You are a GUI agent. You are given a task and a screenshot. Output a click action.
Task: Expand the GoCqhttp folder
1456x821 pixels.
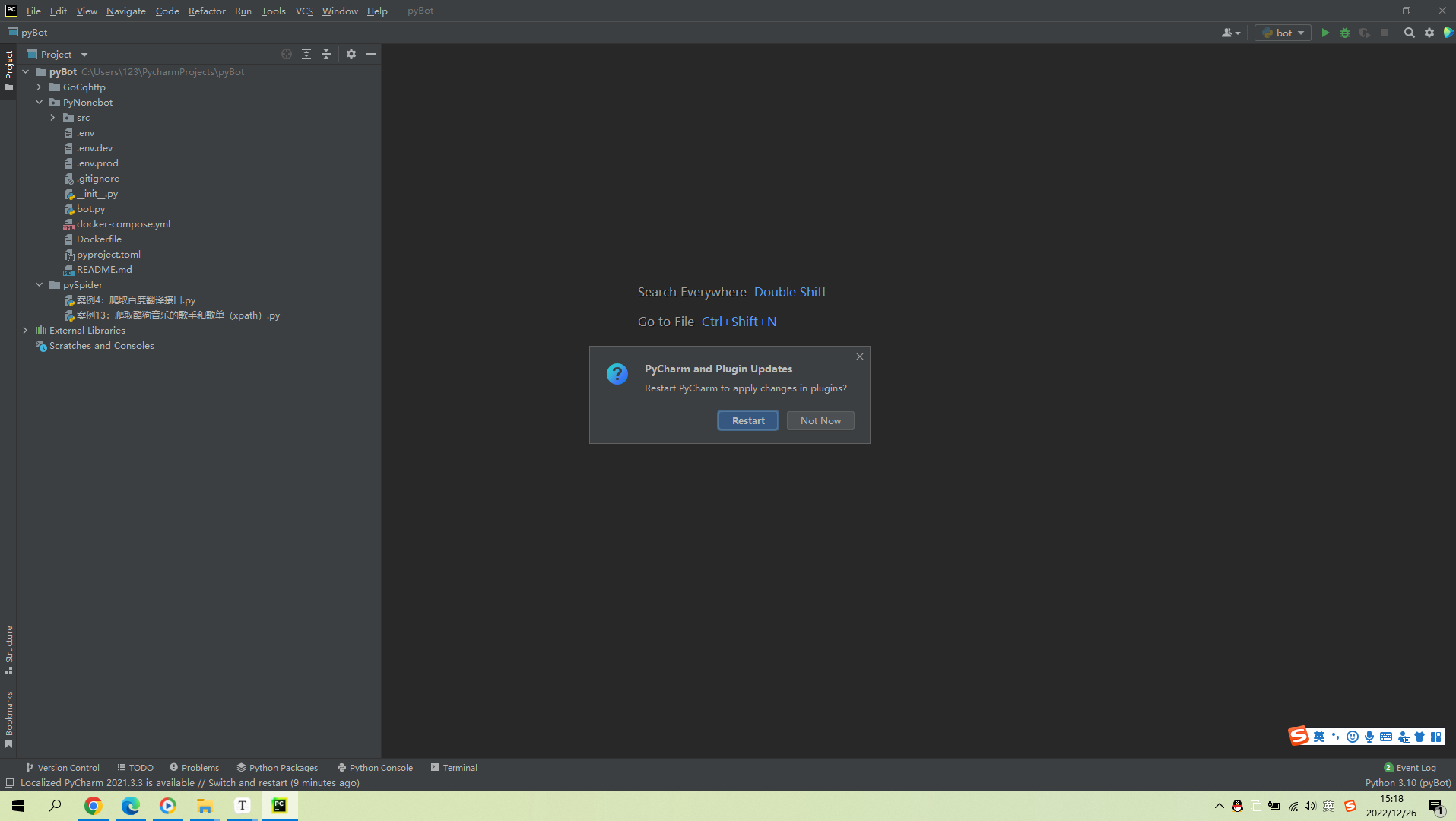tap(40, 87)
